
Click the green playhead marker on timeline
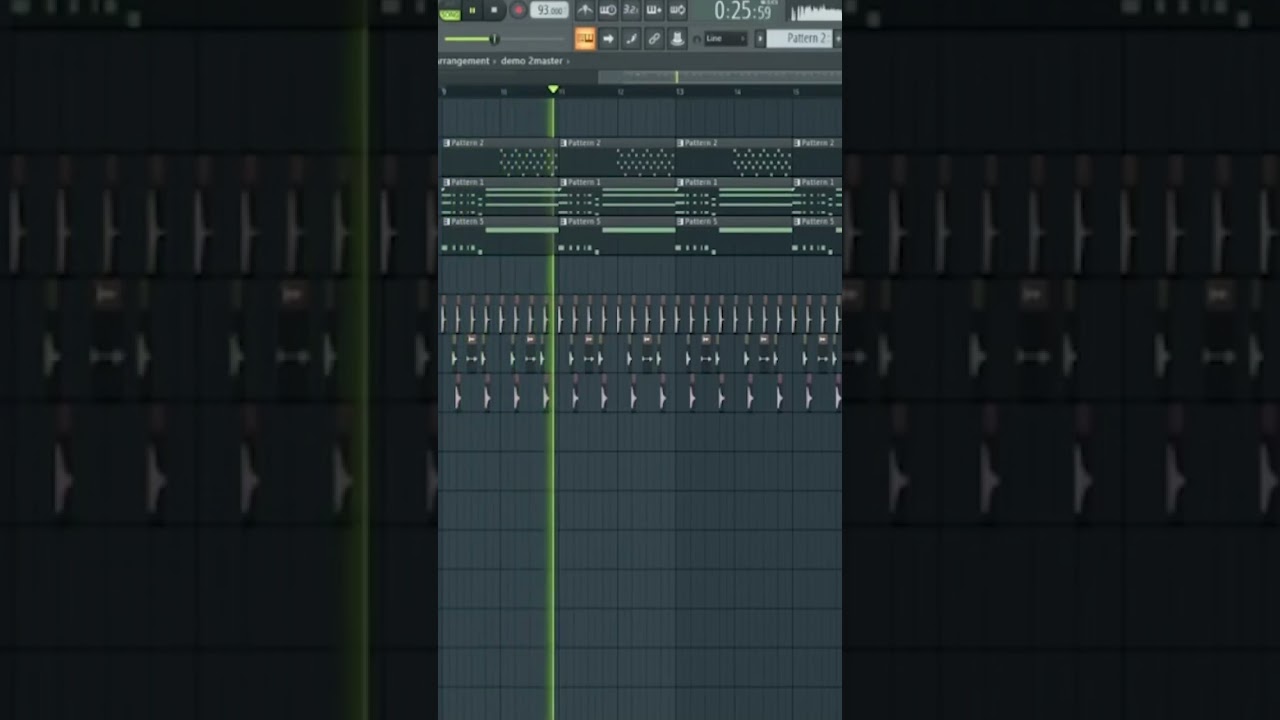point(553,90)
